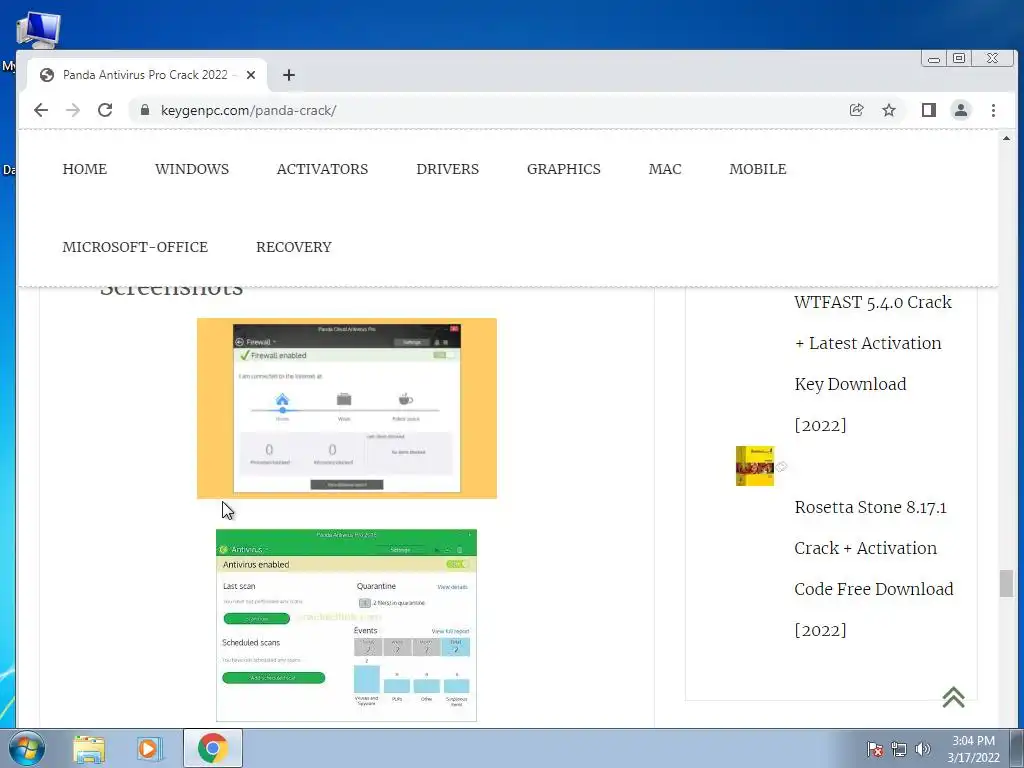Image resolution: width=1024 pixels, height=768 pixels.
Task: Open MICROSOFT-OFFICE menu item
Action: coord(135,248)
